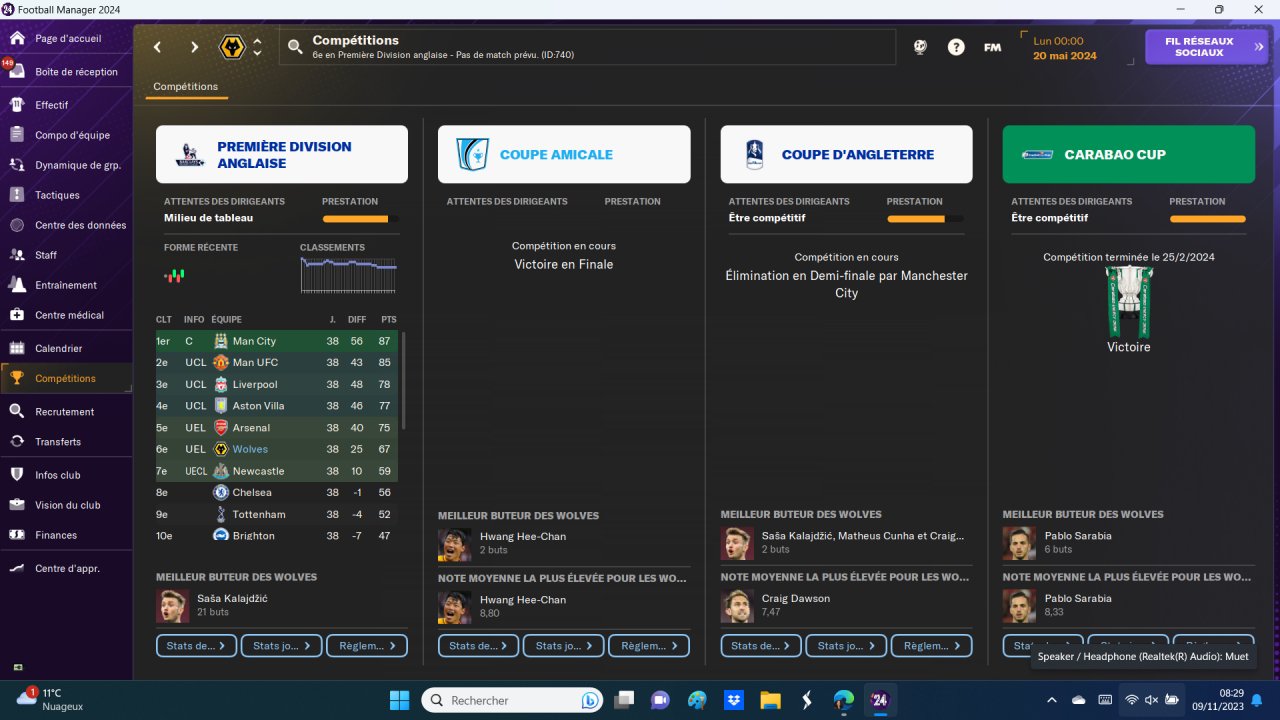Click the Fil Réseaux Sociaux button
This screenshot has width=1280, height=720.
click(x=1206, y=47)
